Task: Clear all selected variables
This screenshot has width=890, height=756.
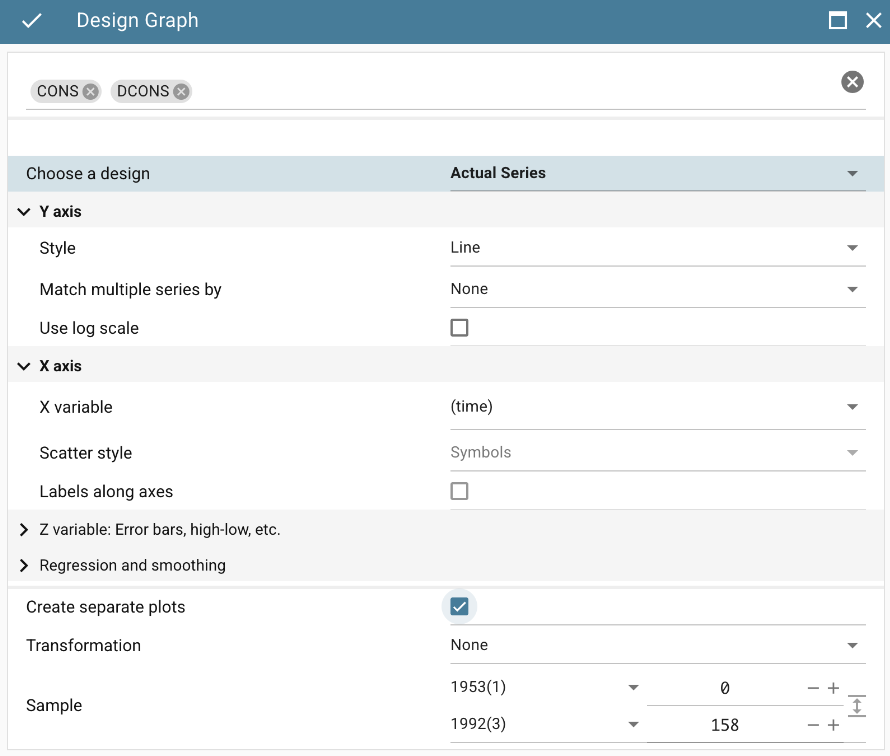Action: pyautogui.click(x=852, y=82)
